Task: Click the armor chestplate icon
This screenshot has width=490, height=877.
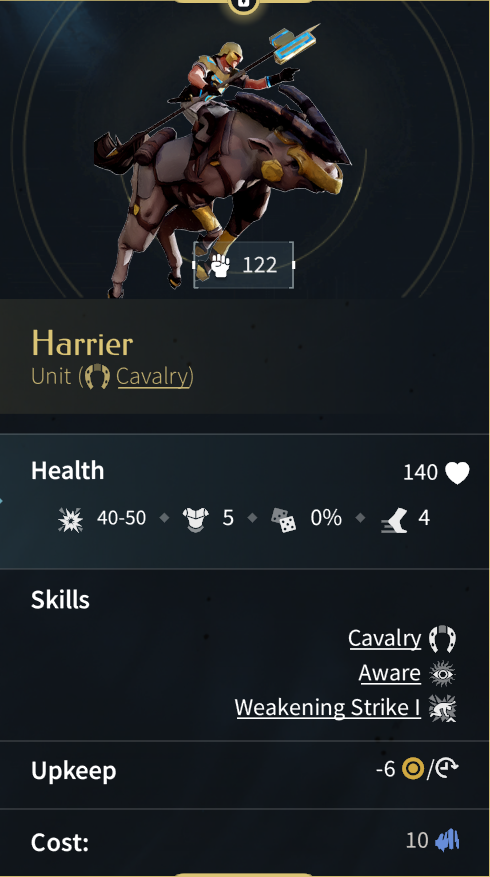Action: tap(196, 520)
